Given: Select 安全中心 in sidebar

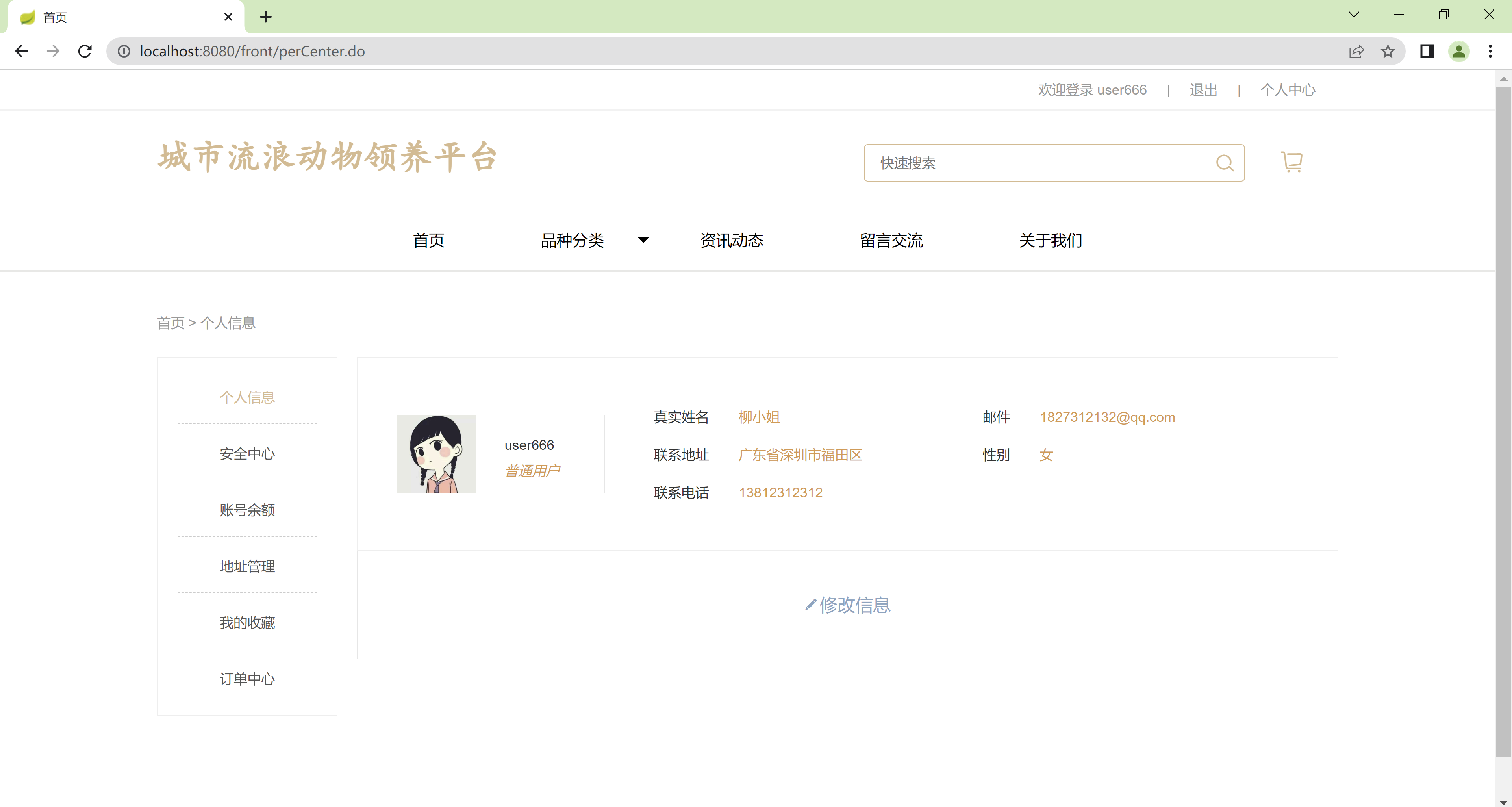Looking at the screenshot, I should coord(247,454).
